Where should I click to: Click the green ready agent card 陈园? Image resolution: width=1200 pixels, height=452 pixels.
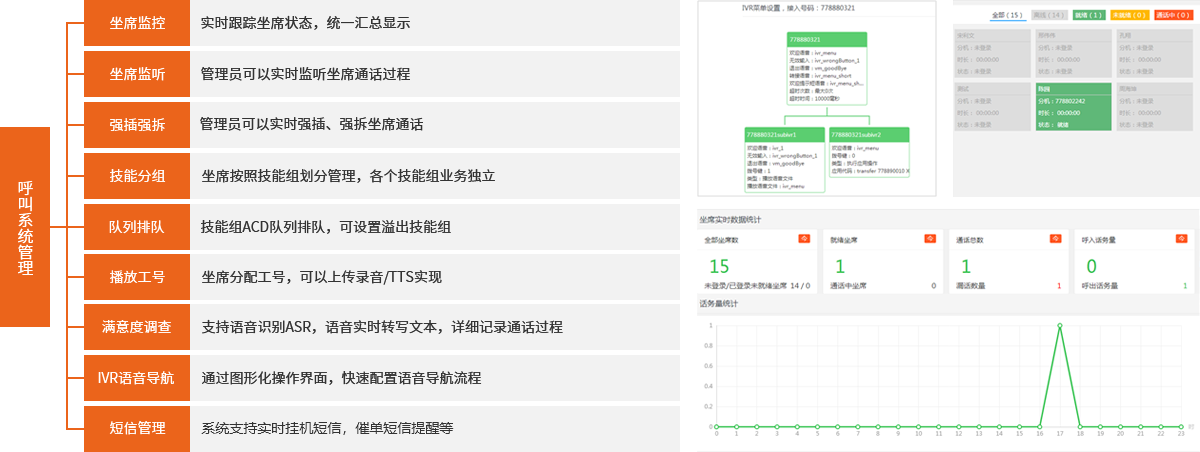(x=1074, y=106)
